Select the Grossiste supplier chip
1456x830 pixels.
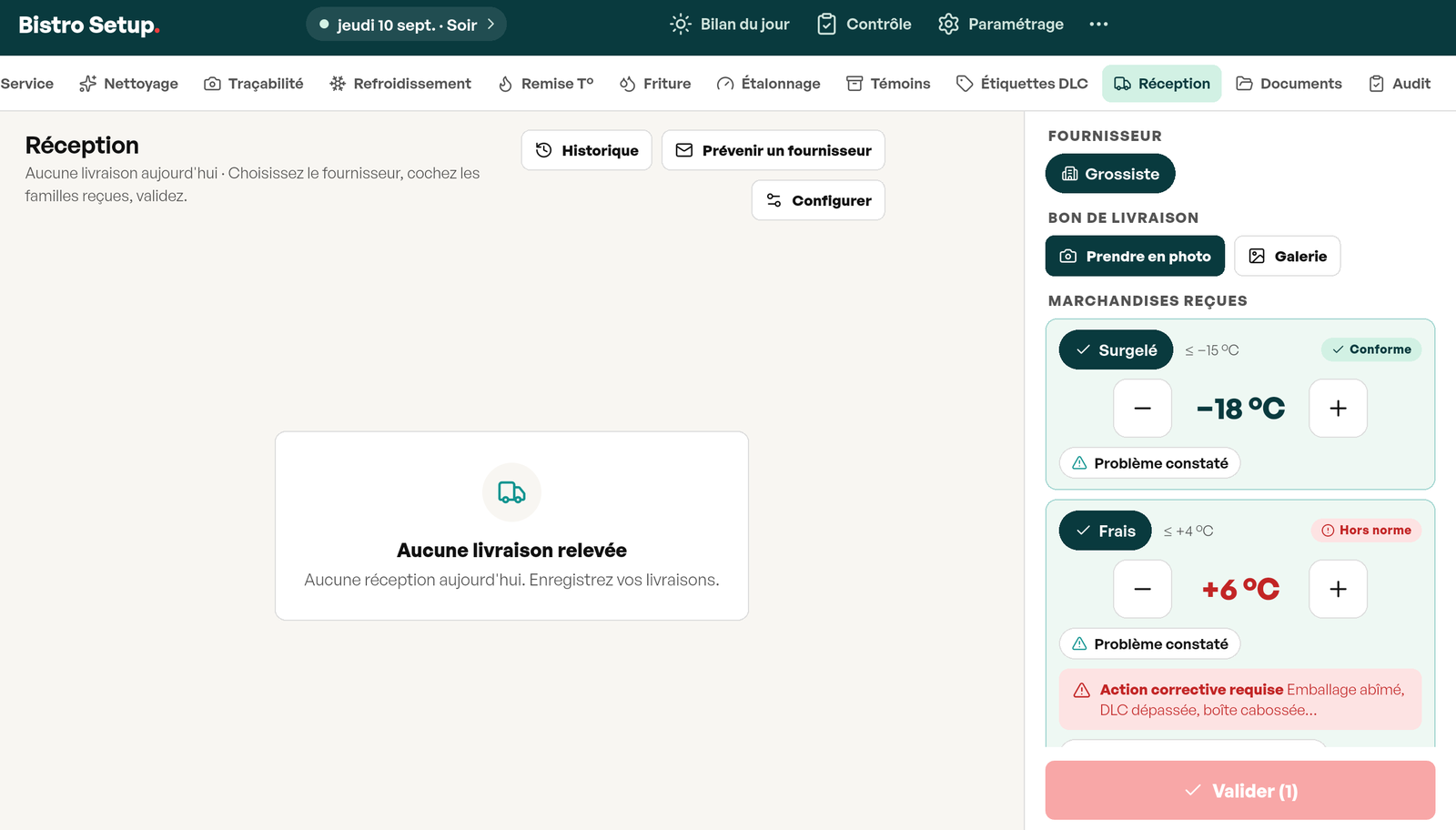point(1110,174)
